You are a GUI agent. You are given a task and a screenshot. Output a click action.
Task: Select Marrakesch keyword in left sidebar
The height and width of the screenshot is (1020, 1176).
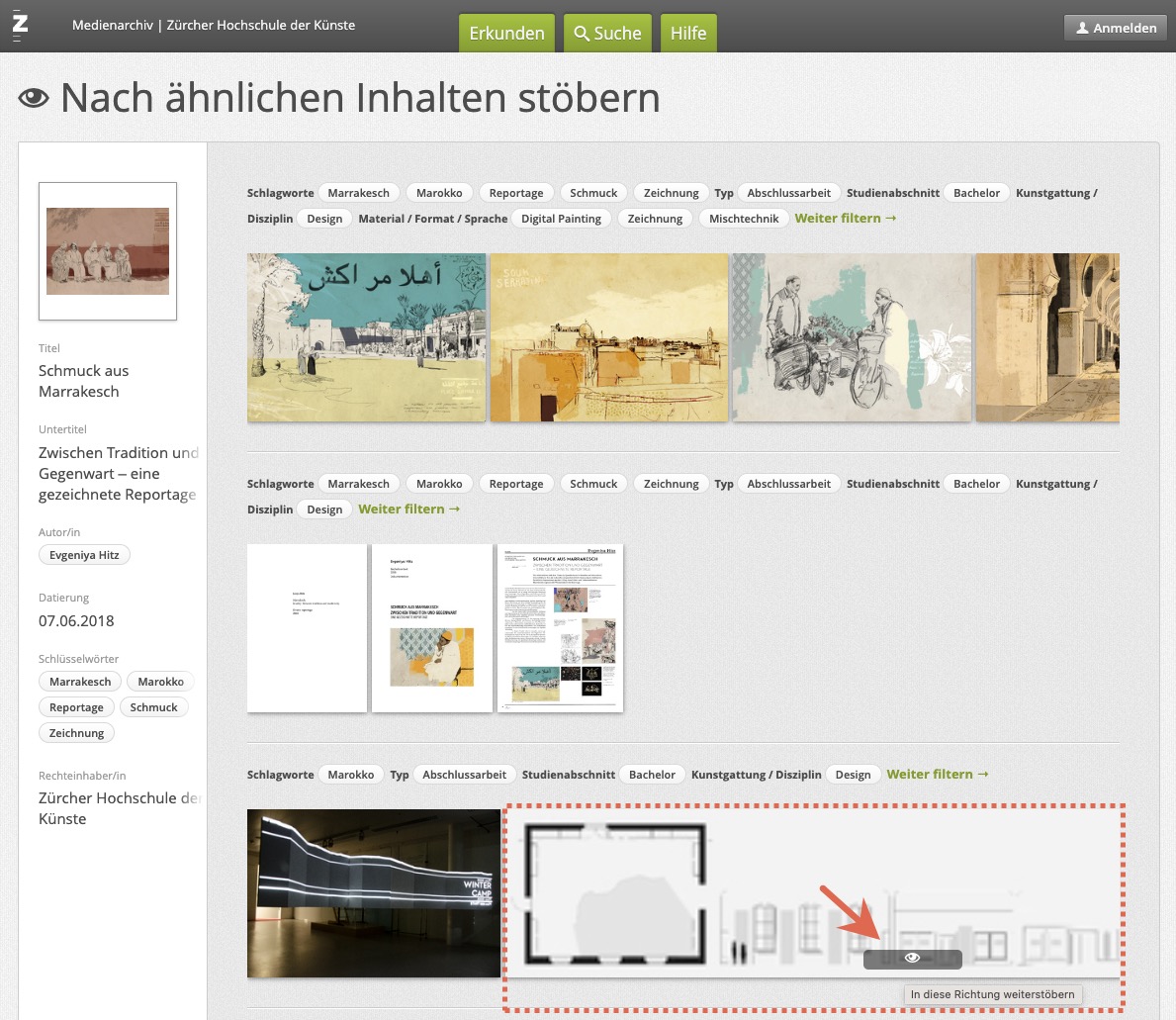(80, 682)
